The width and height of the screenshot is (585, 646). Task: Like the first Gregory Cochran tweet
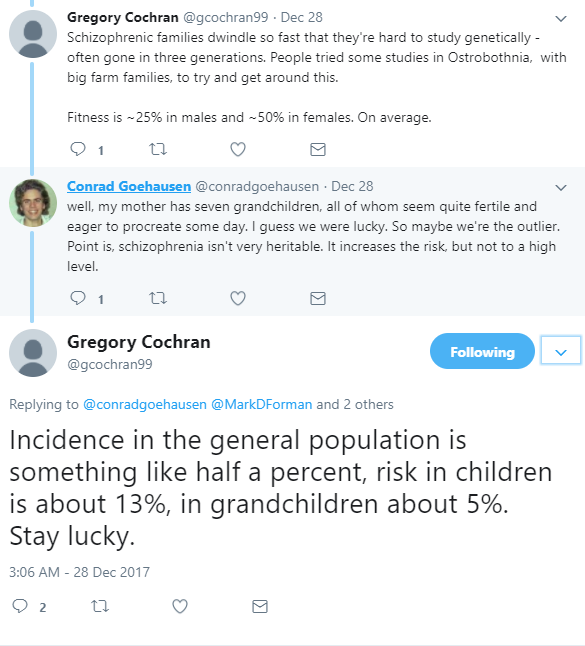[x=238, y=149]
